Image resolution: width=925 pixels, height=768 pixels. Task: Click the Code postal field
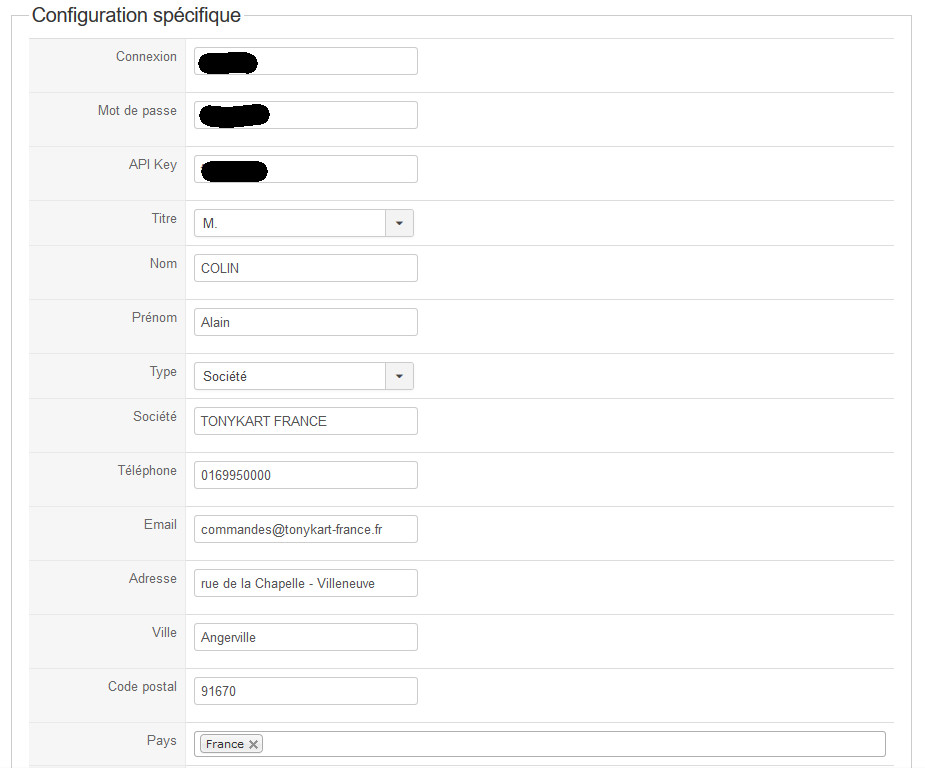[305, 691]
